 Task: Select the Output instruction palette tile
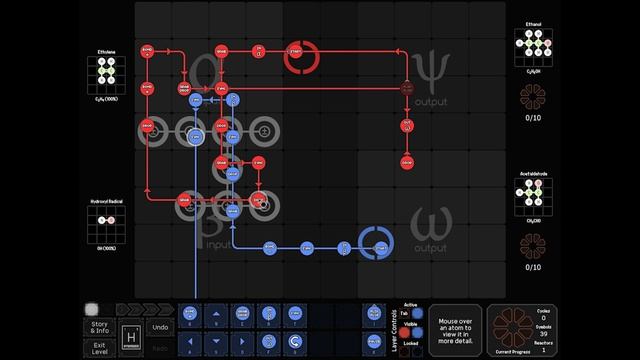(x=269, y=343)
